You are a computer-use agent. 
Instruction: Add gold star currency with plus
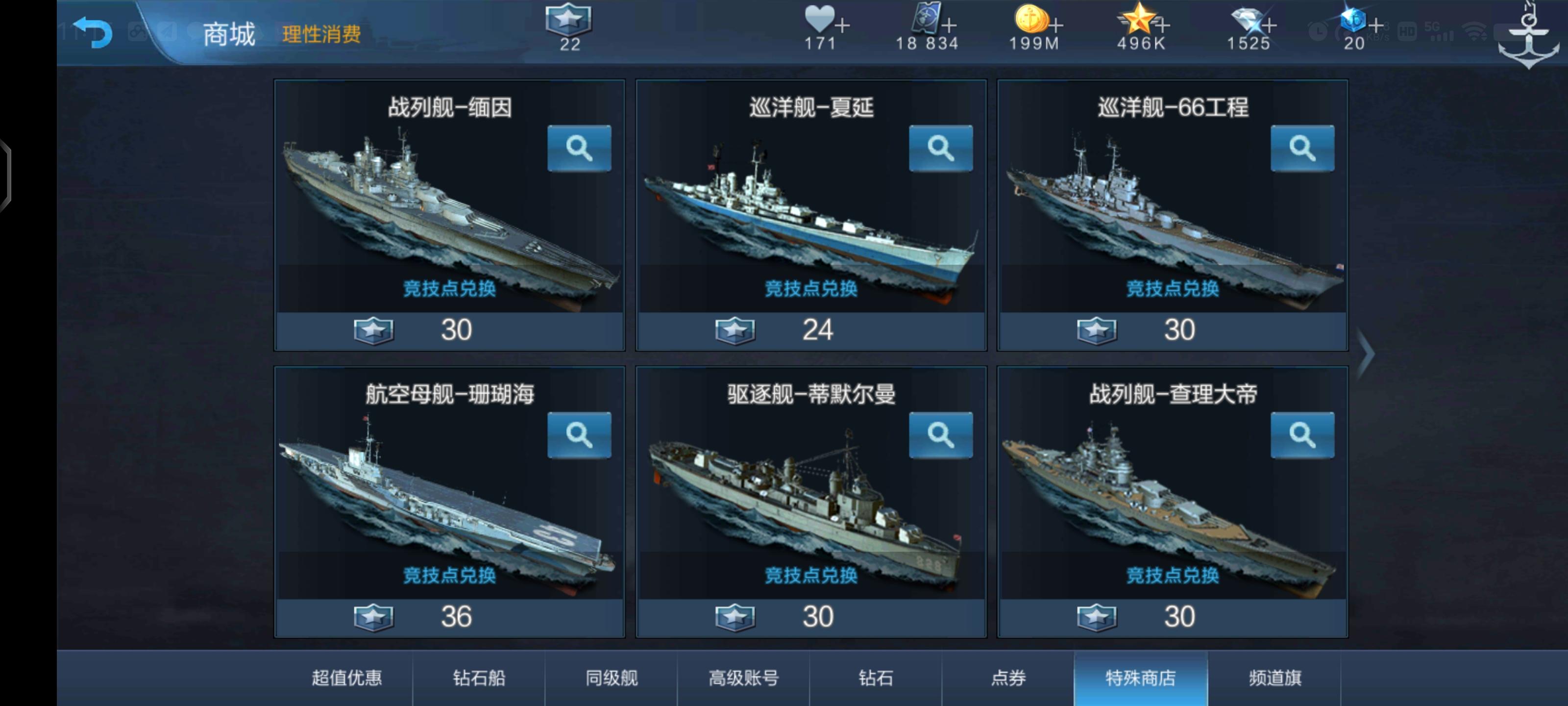pos(1162,25)
